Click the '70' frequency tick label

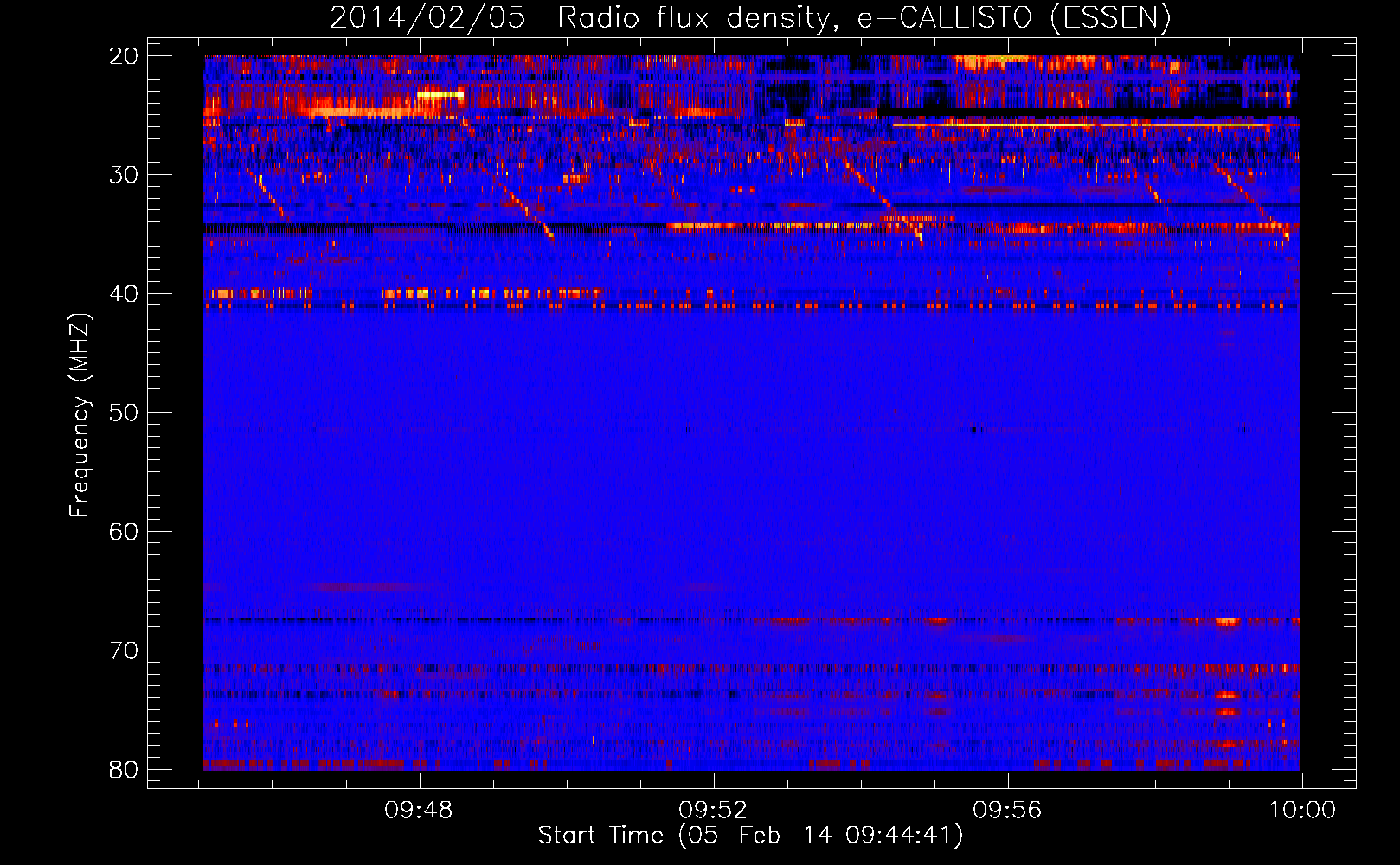pyautogui.click(x=124, y=650)
